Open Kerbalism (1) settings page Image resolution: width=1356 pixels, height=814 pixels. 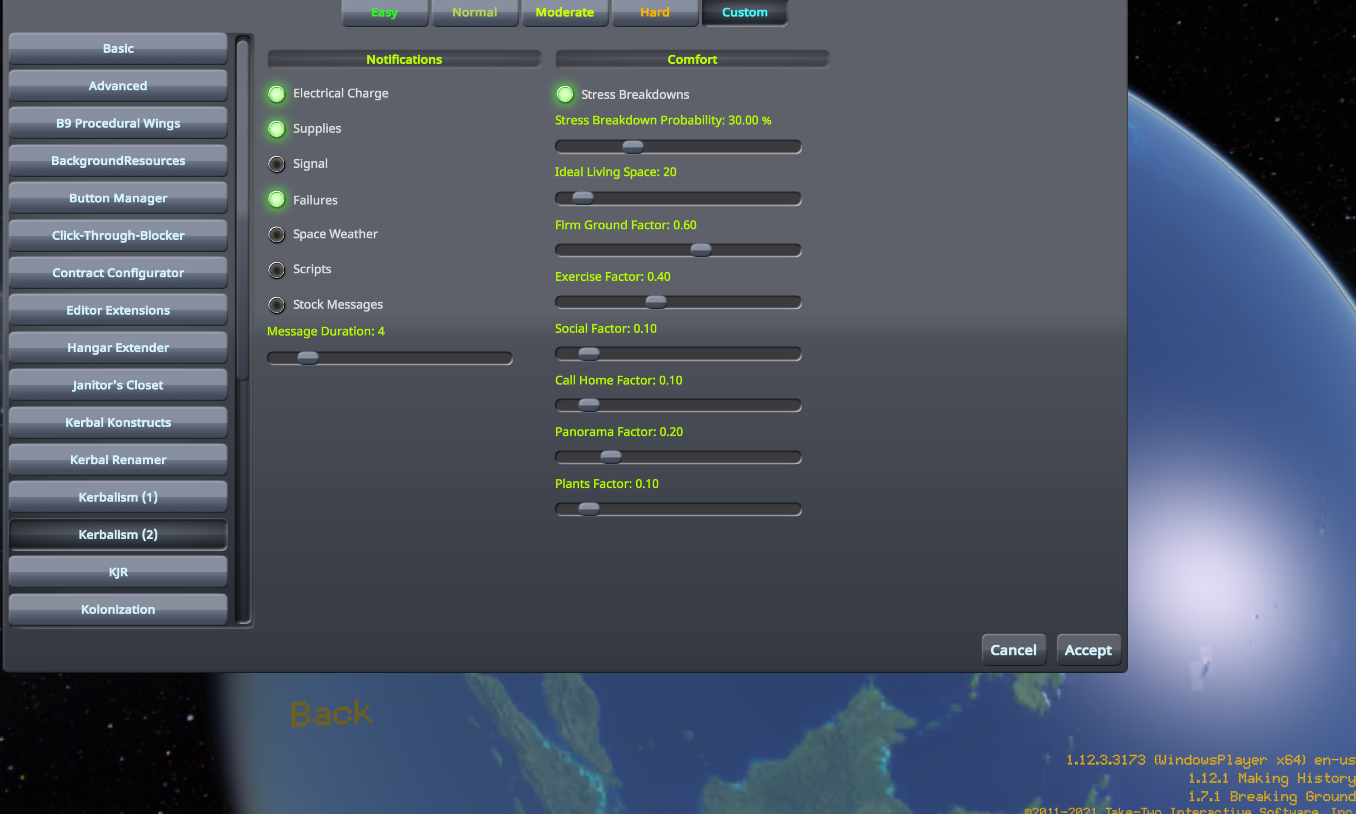(x=118, y=497)
